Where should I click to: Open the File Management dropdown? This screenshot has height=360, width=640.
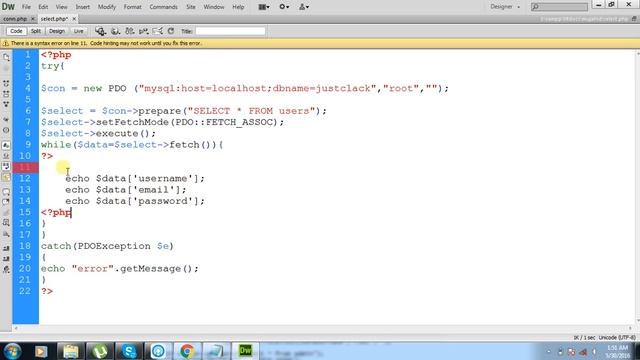(130, 31)
